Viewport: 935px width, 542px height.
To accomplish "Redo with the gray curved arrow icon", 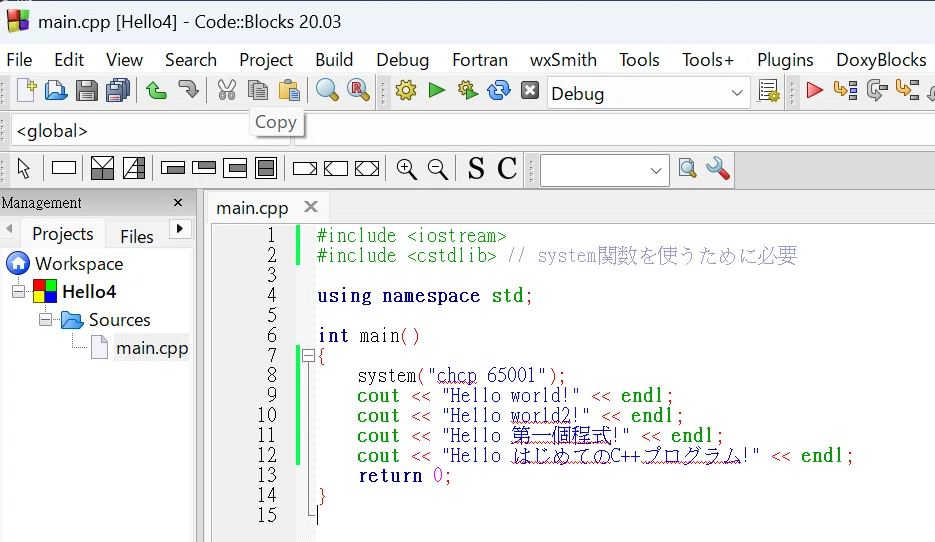I will (188, 91).
